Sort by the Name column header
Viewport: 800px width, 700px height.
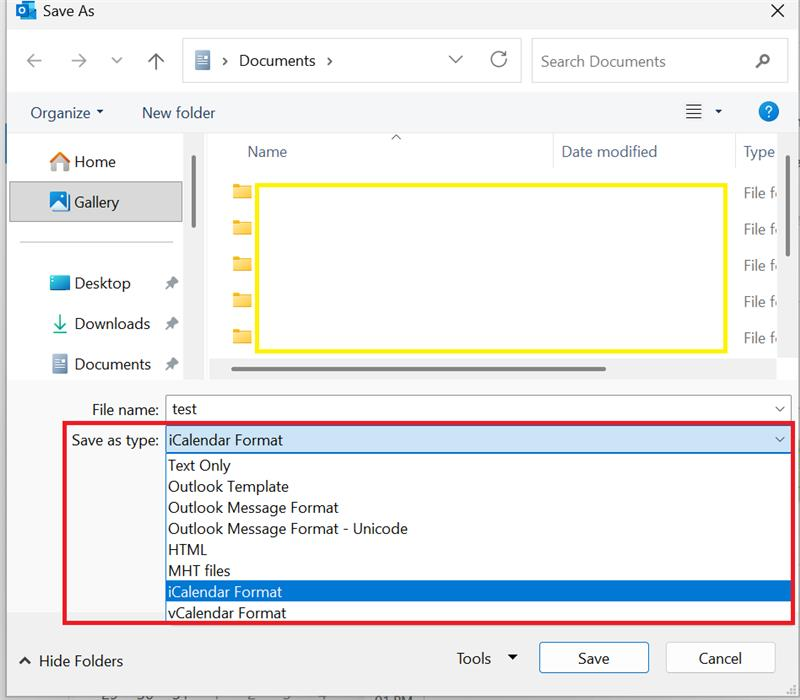(267, 152)
